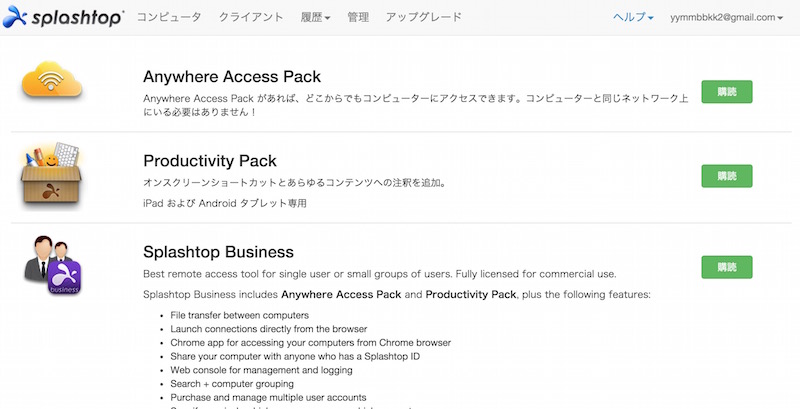Click the Splashtop logo in header
This screenshot has width=800, height=409.
point(63,17)
